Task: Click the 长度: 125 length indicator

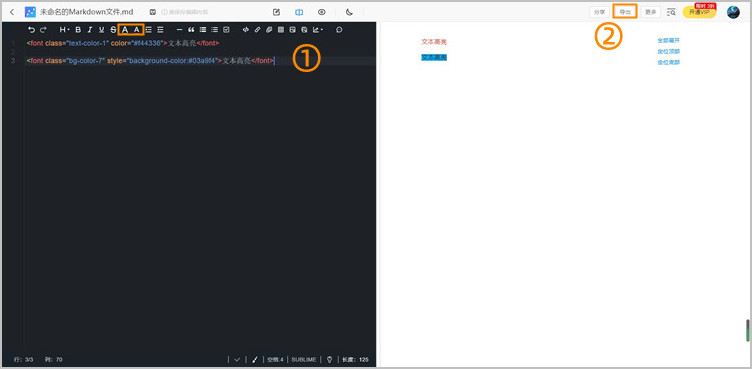Action: click(x=355, y=359)
